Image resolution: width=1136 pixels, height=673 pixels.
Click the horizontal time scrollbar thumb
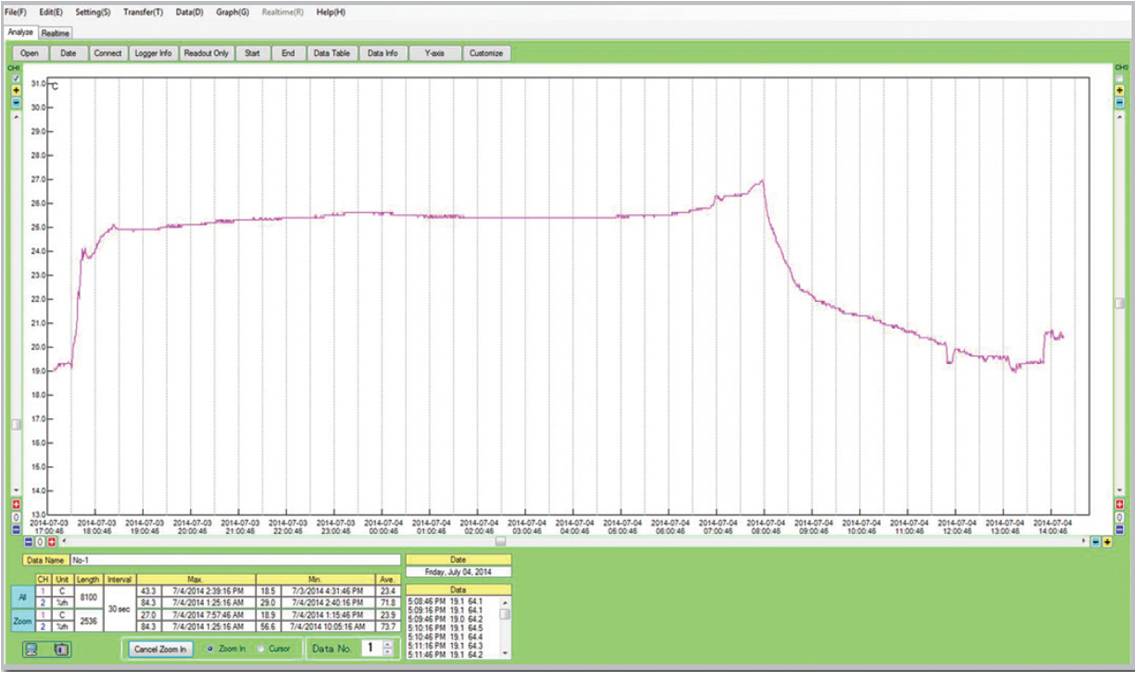click(500, 541)
